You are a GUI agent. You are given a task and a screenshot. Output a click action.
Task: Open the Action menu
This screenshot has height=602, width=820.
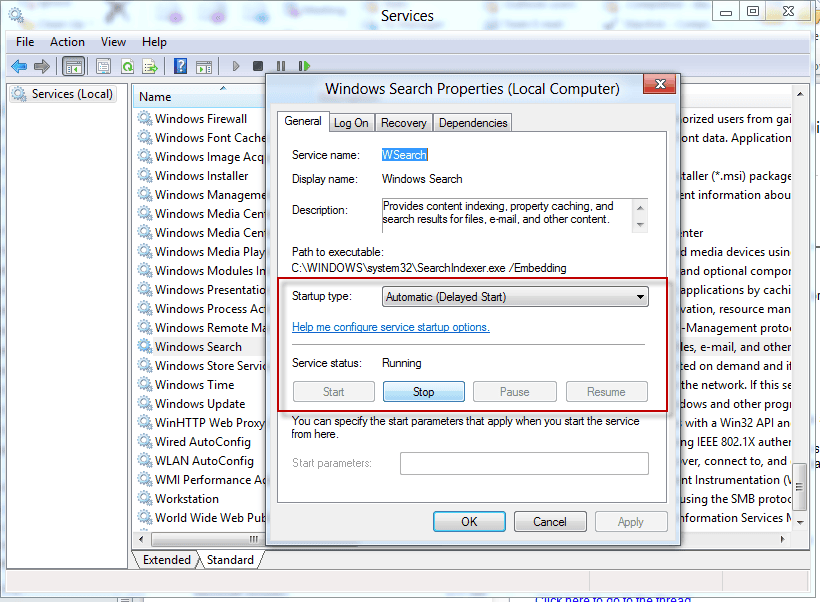(67, 42)
